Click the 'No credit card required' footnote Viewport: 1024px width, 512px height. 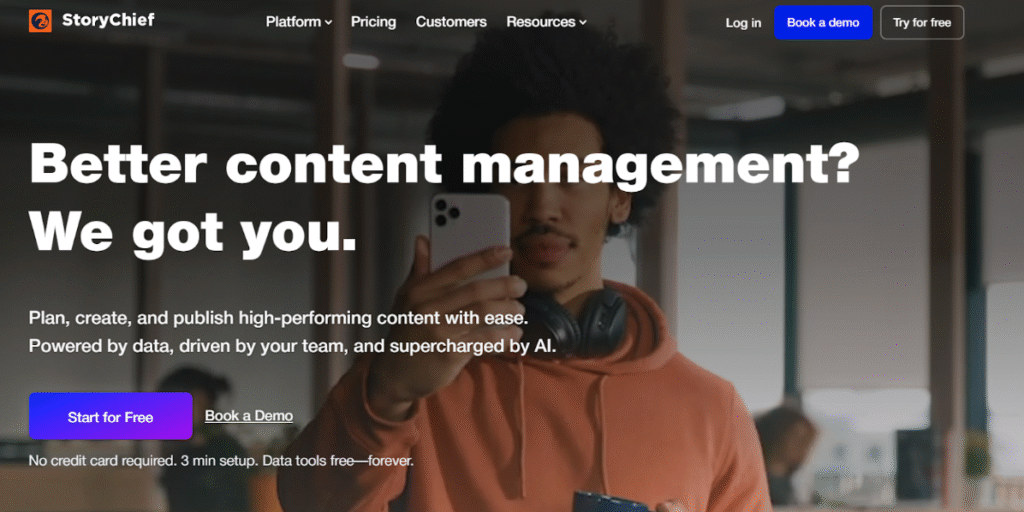221,462
